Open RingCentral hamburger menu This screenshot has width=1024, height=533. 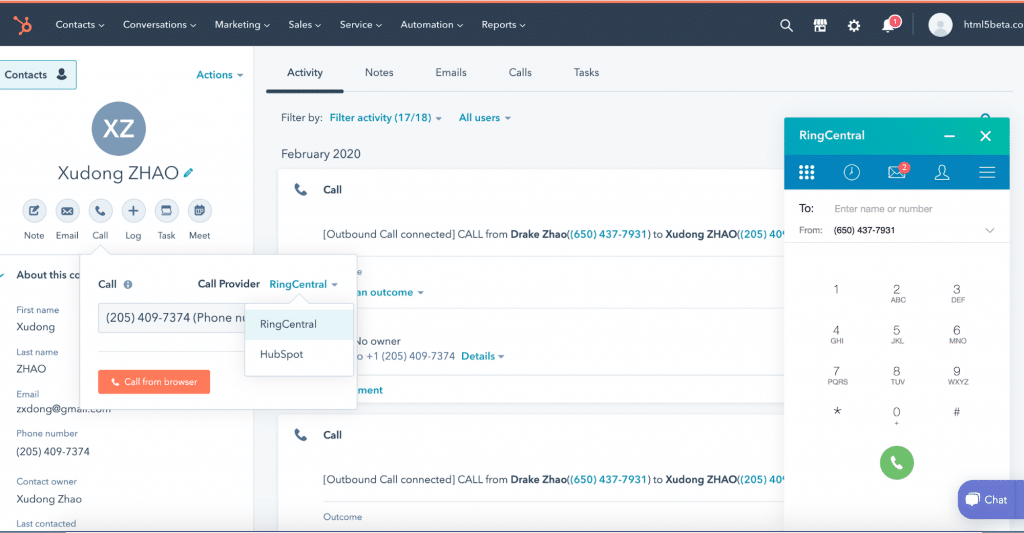coord(987,173)
